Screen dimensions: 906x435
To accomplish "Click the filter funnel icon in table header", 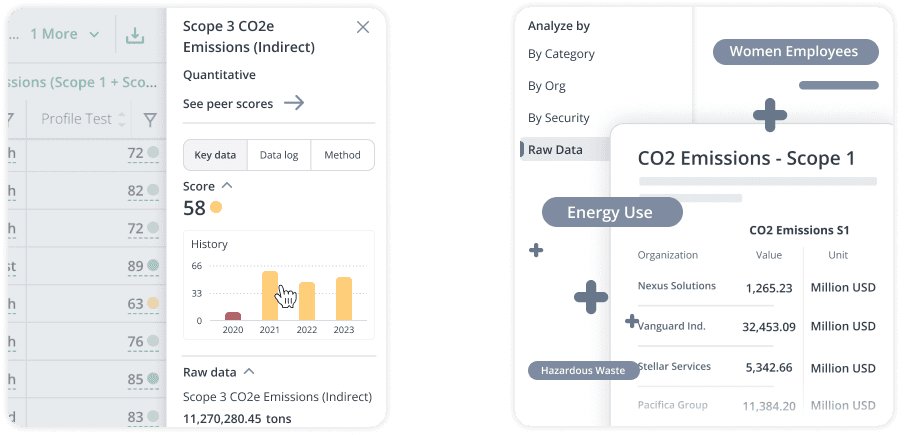I will click(x=150, y=120).
